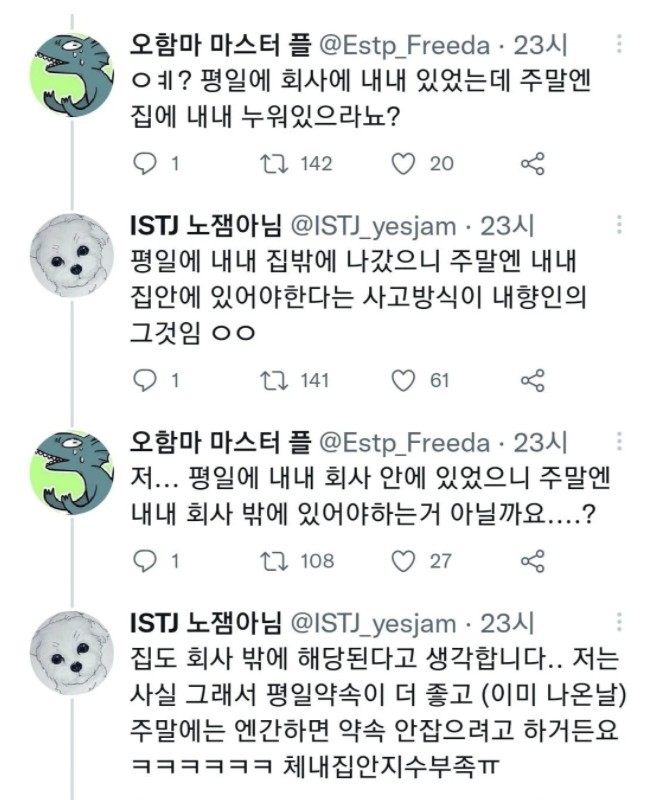The image size is (655, 800).
Task: Share the first tweet in the thread
Action: (533, 164)
